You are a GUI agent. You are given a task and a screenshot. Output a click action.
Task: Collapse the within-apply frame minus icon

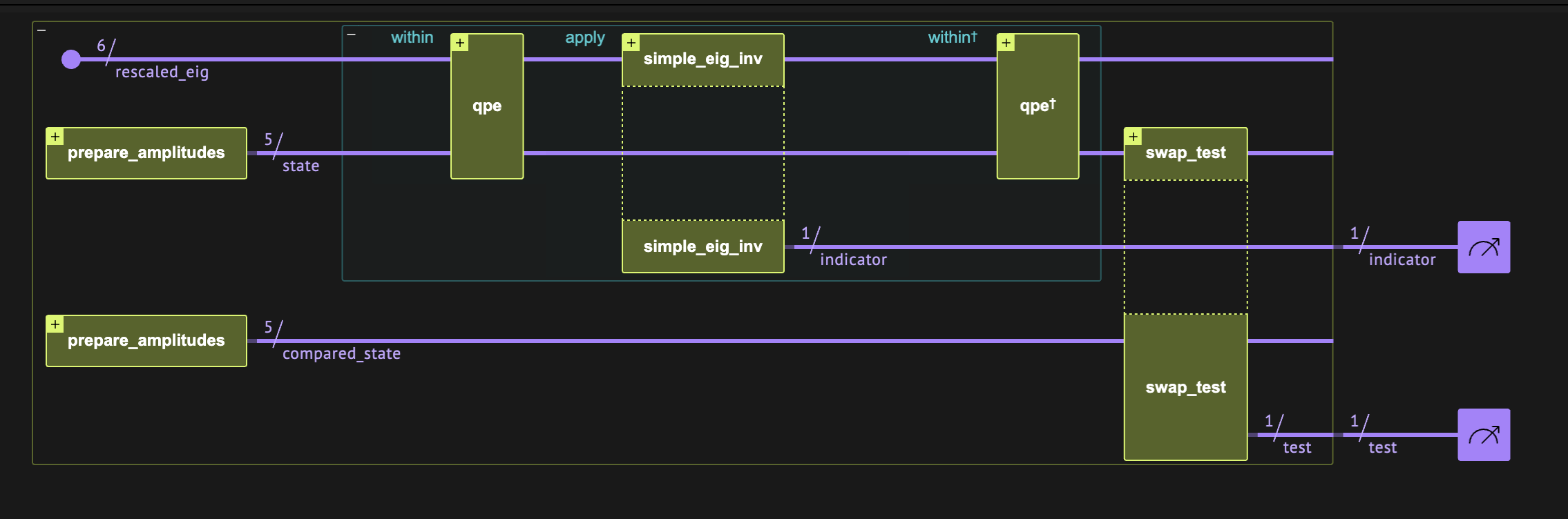click(352, 35)
